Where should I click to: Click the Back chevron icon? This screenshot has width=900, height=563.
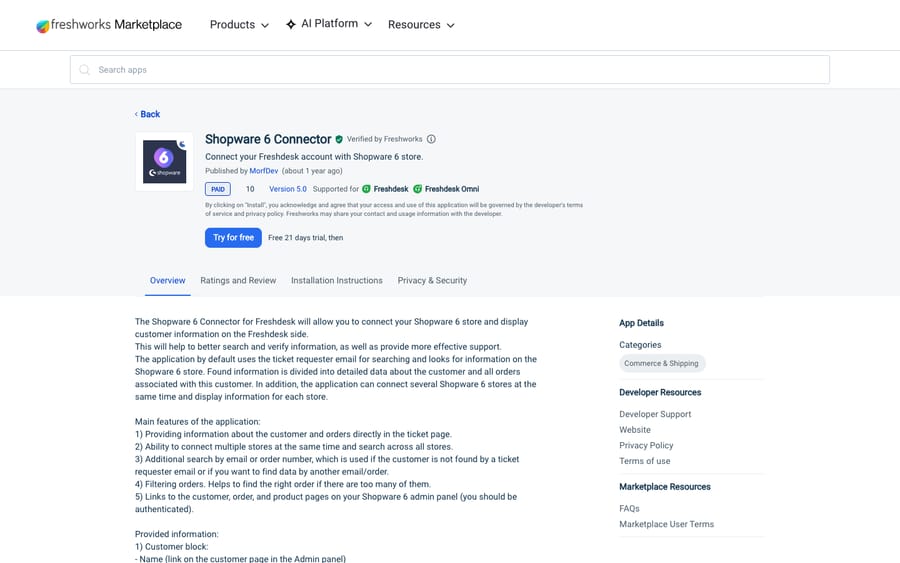136,114
